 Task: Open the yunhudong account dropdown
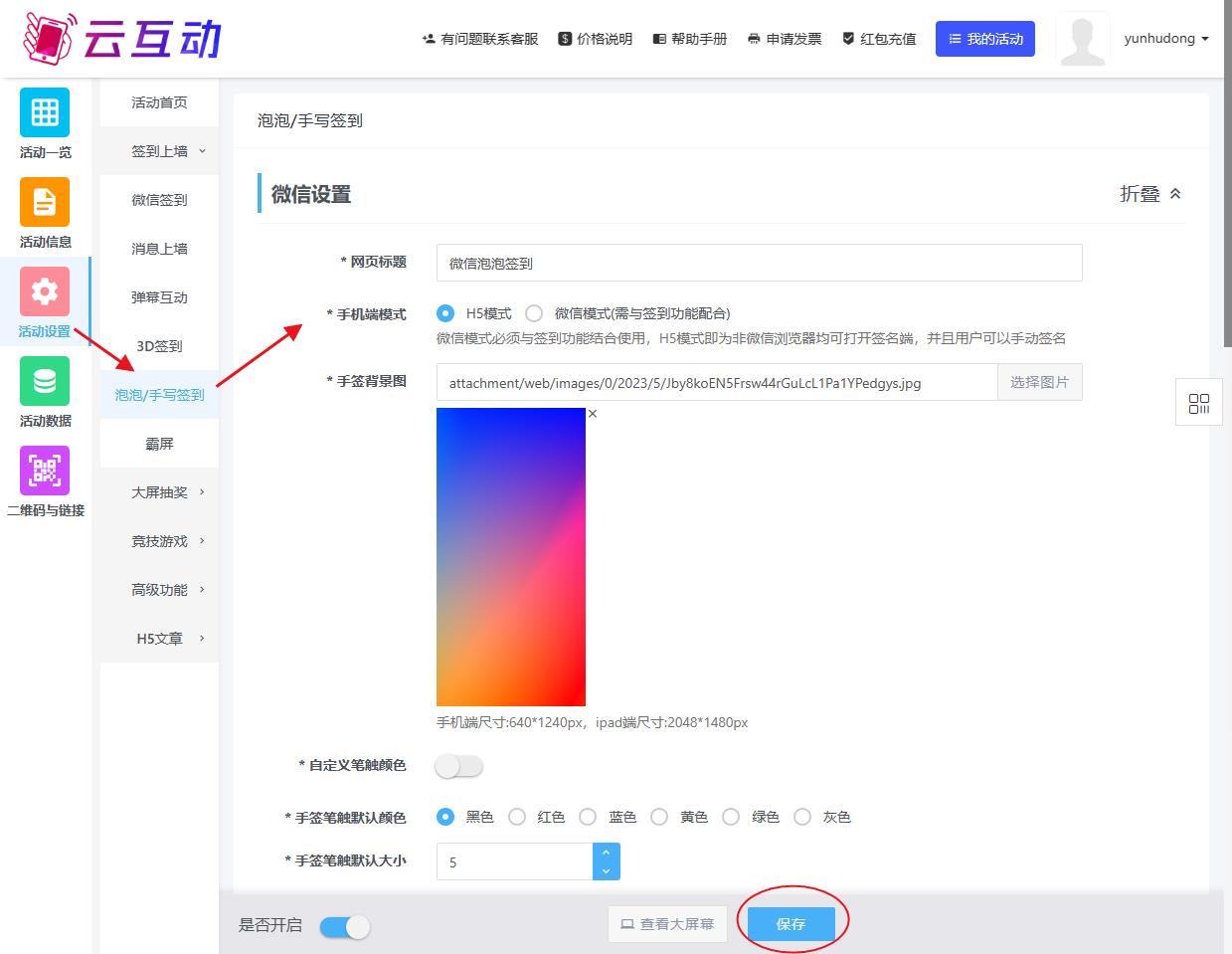click(1165, 39)
